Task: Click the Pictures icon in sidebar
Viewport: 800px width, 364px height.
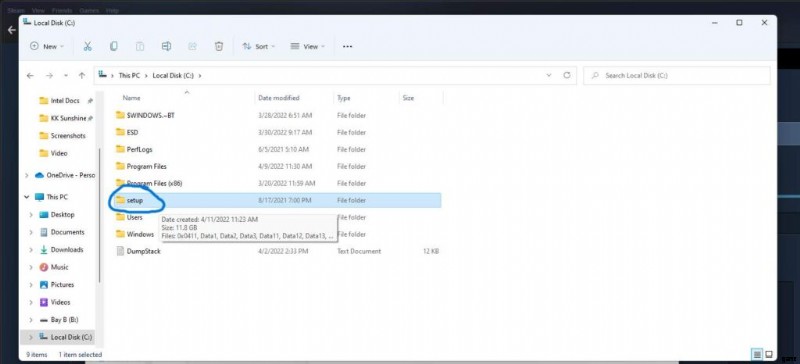Action: pyautogui.click(x=44, y=284)
